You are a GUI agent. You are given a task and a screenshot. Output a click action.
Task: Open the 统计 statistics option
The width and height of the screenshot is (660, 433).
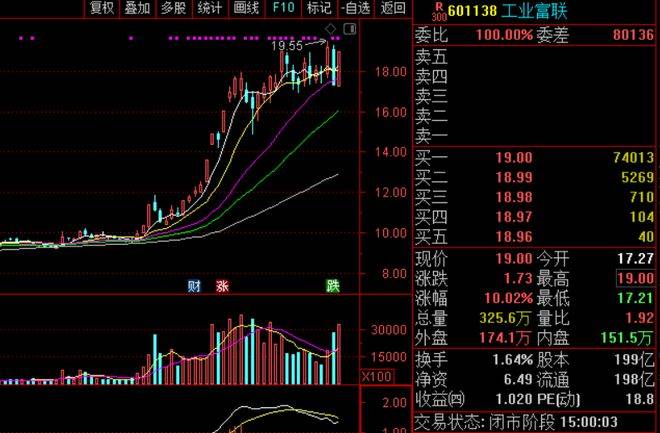[x=209, y=9]
